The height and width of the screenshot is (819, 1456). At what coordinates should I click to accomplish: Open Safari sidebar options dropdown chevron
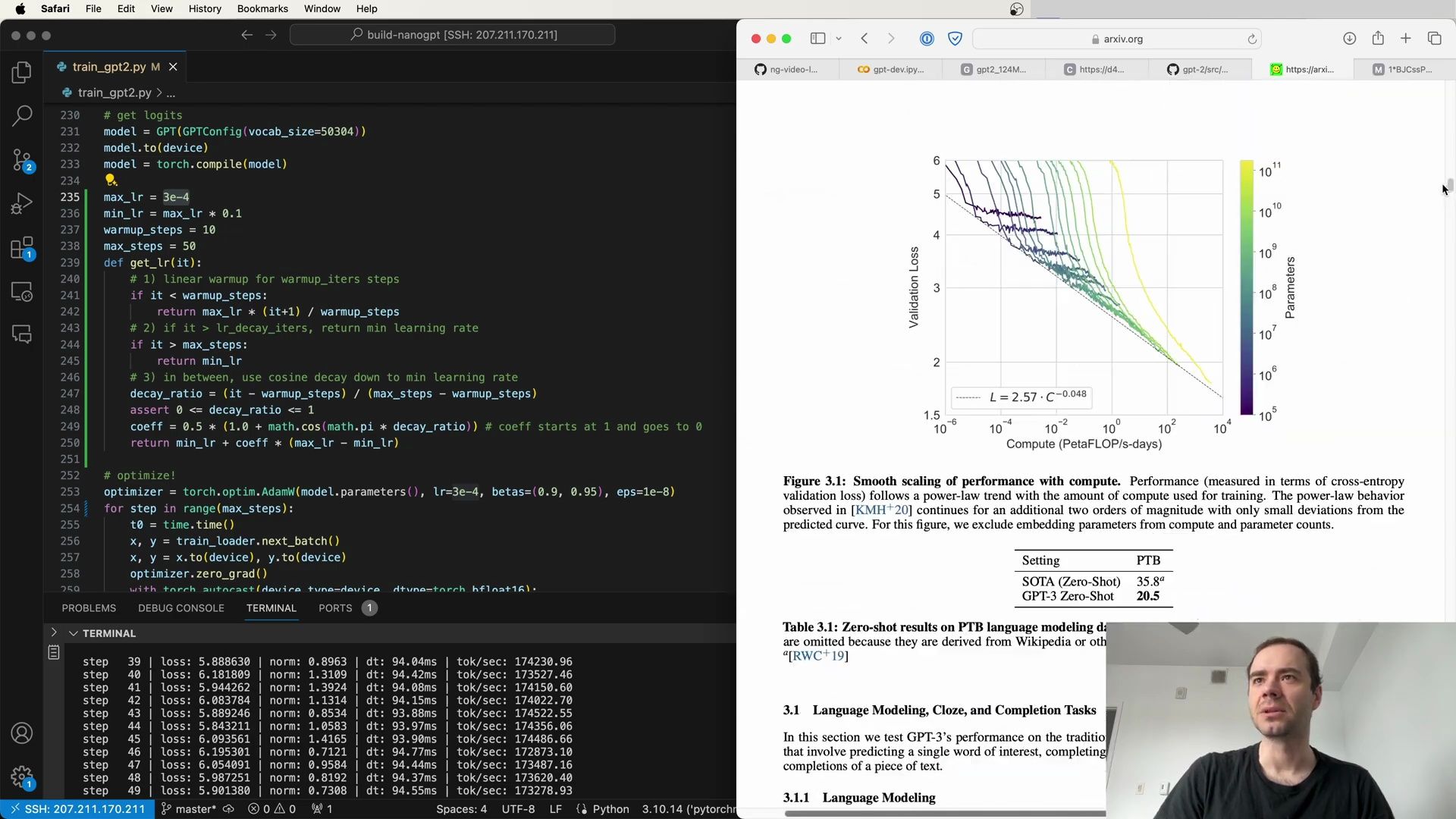click(x=839, y=39)
